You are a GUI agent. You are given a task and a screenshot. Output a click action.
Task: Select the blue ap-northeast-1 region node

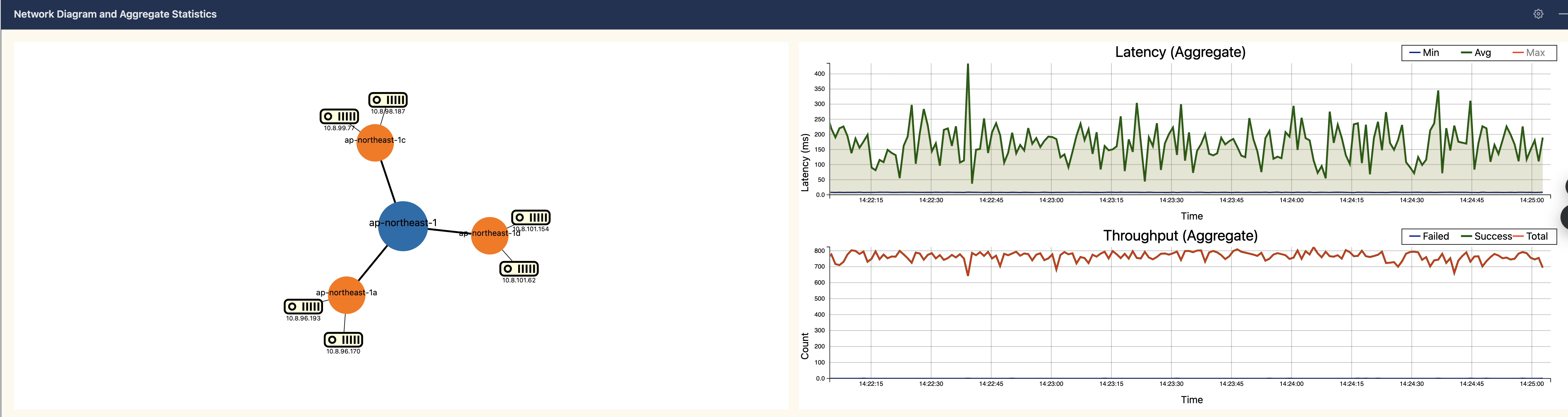[402, 226]
